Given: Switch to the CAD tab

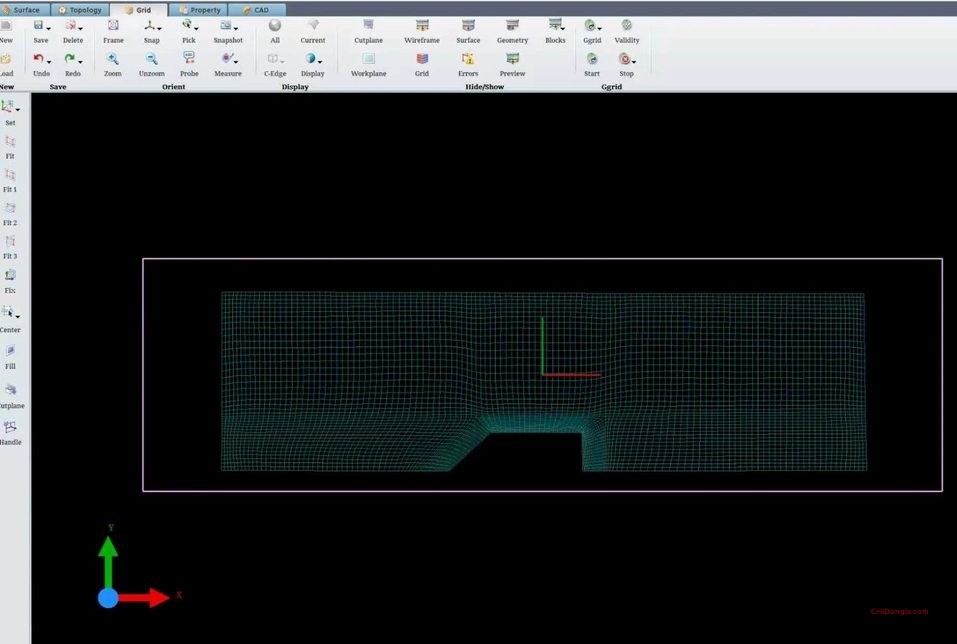Looking at the screenshot, I should pyautogui.click(x=256, y=10).
